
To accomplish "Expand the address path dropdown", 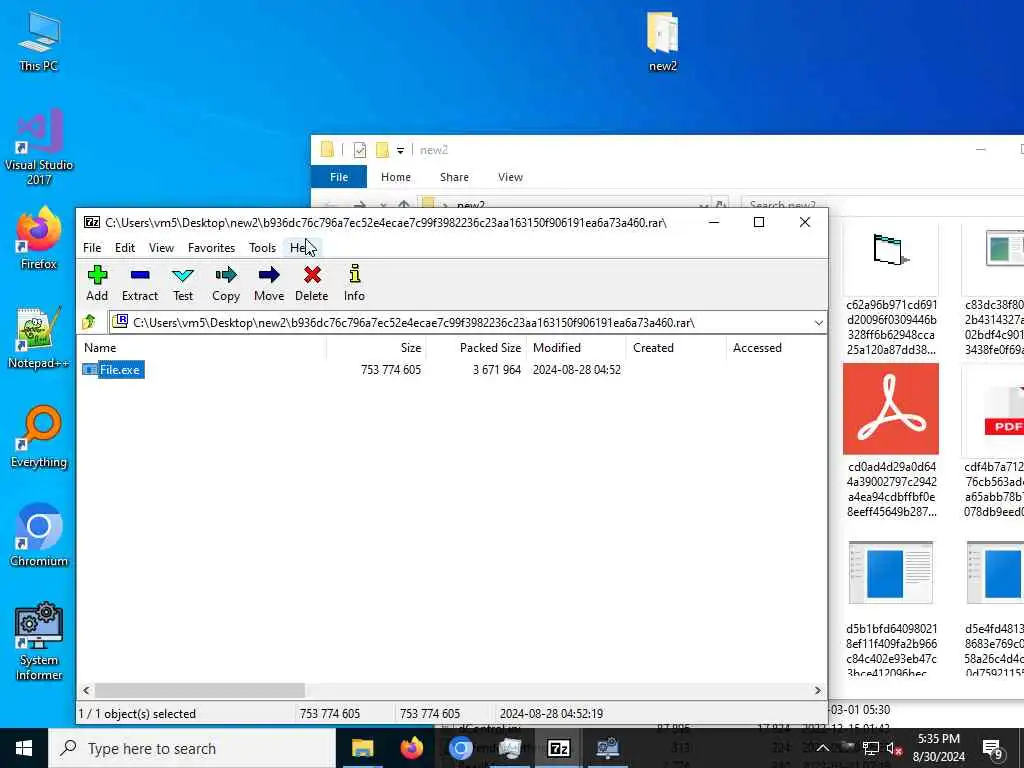I will point(818,323).
